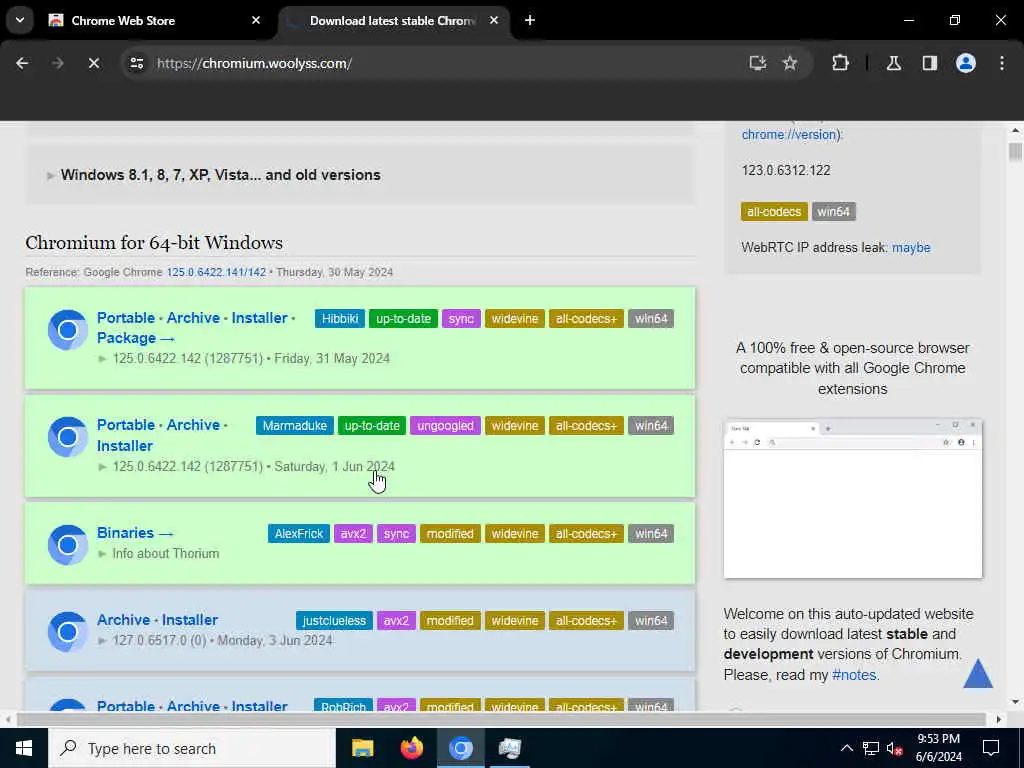The width and height of the screenshot is (1024, 768).
Task: Click the Marmaduke tag
Action: point(295,426)
